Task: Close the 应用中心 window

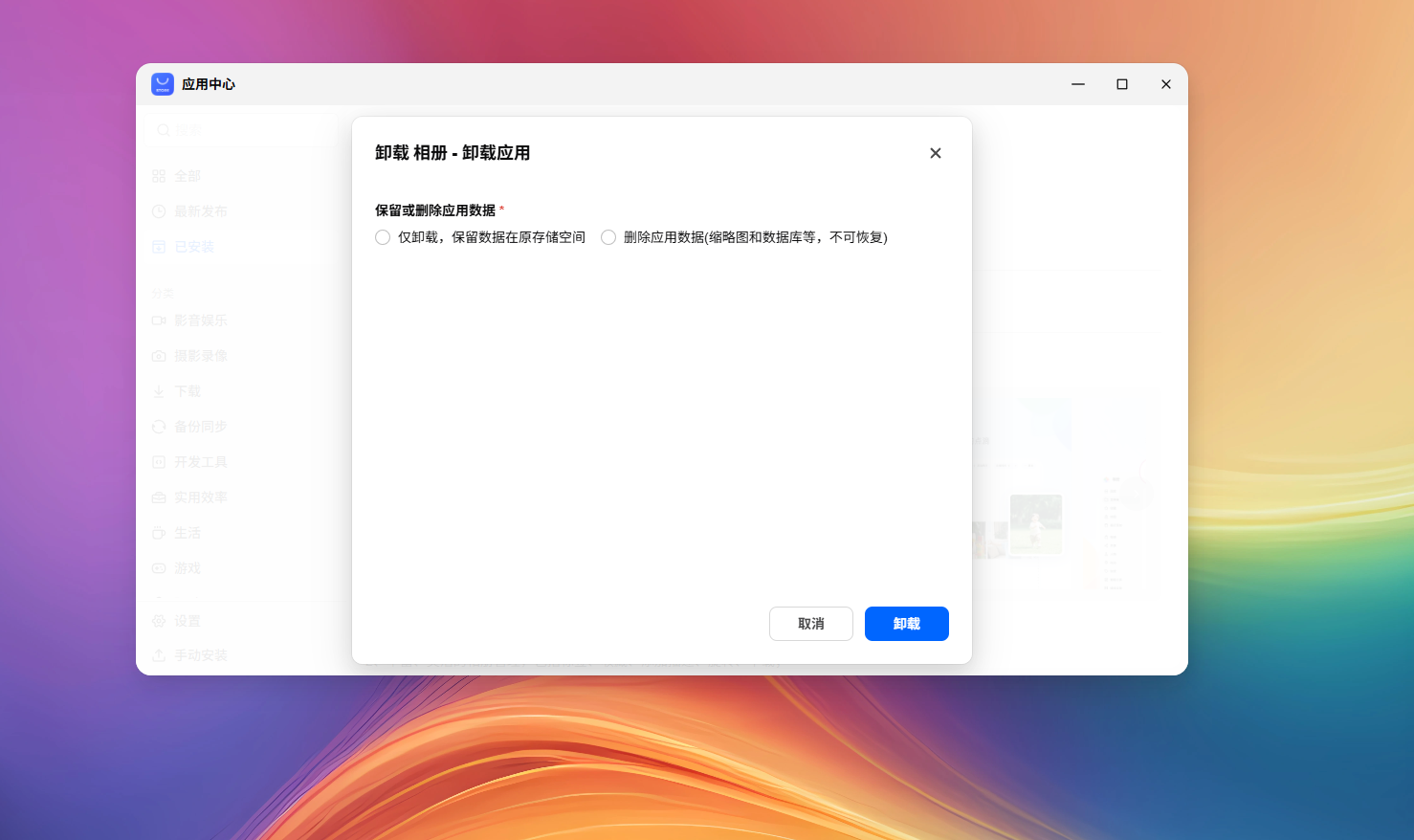Action: click(1166, 84)
